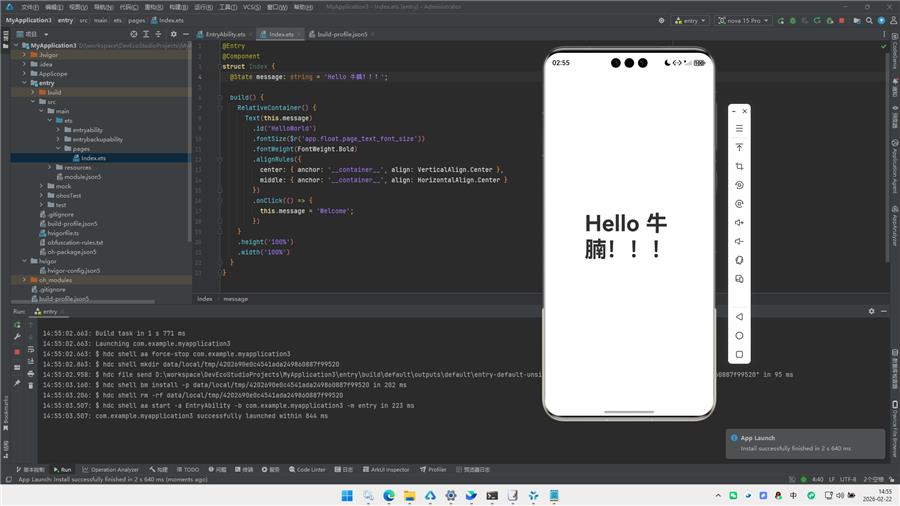Image resolution: width=900 pixels, height=506 pixels.
Task: Toggle soft-wrap icon in Run console
Action: coord(31,349)
